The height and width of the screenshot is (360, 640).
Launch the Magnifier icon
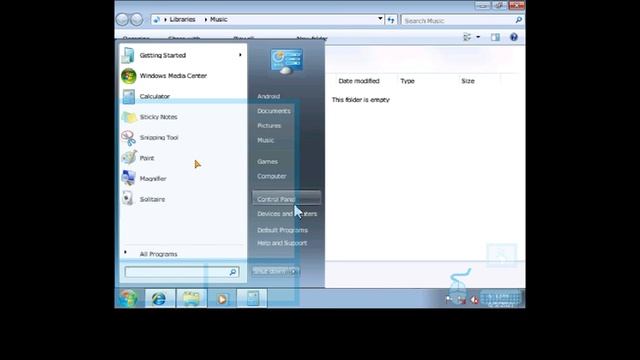coord(129,178)
